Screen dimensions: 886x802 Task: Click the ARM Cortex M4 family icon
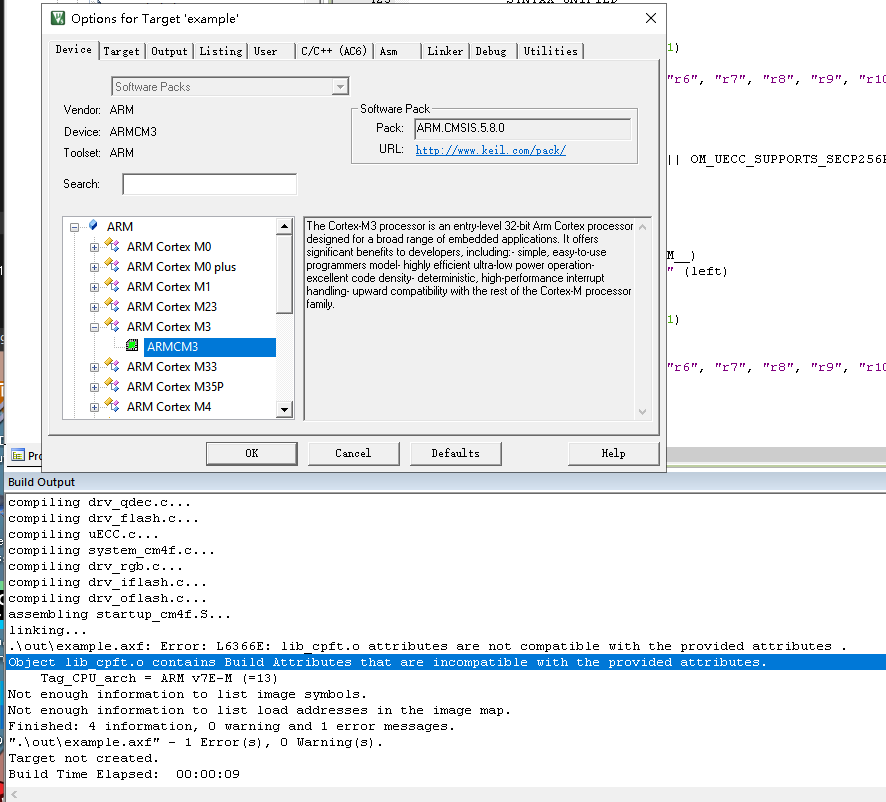(112, 405)
